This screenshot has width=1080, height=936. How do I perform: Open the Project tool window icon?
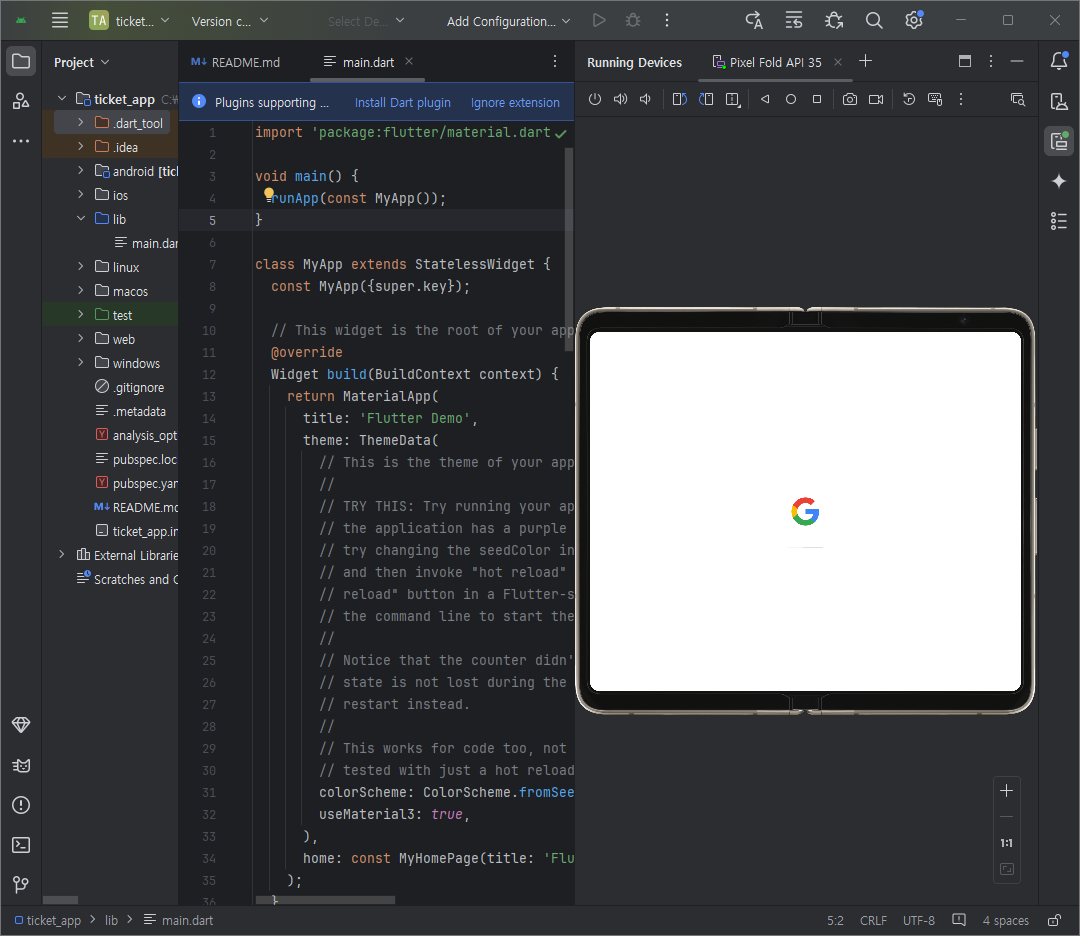[21, 61]
